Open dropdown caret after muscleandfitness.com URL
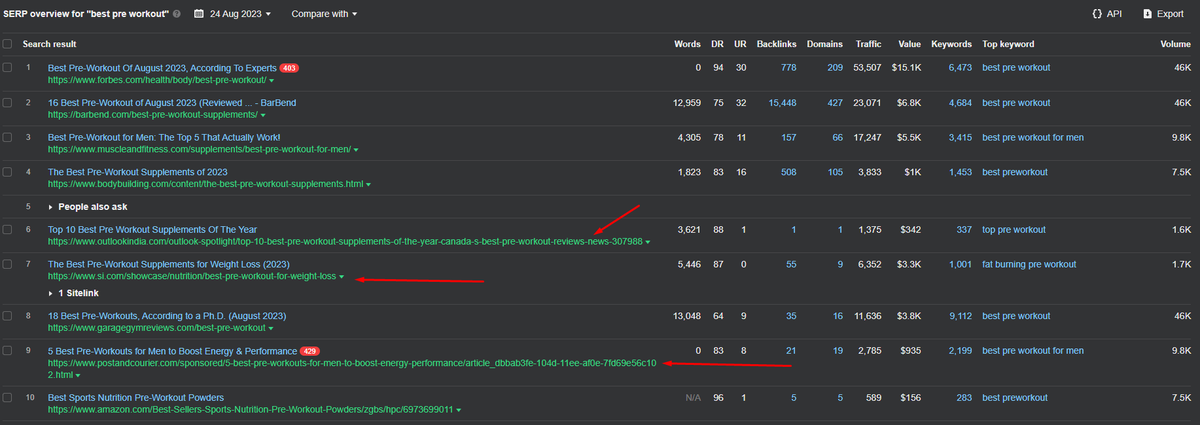The height and width of the screenshot is (425, 1200). coord(355,150)
